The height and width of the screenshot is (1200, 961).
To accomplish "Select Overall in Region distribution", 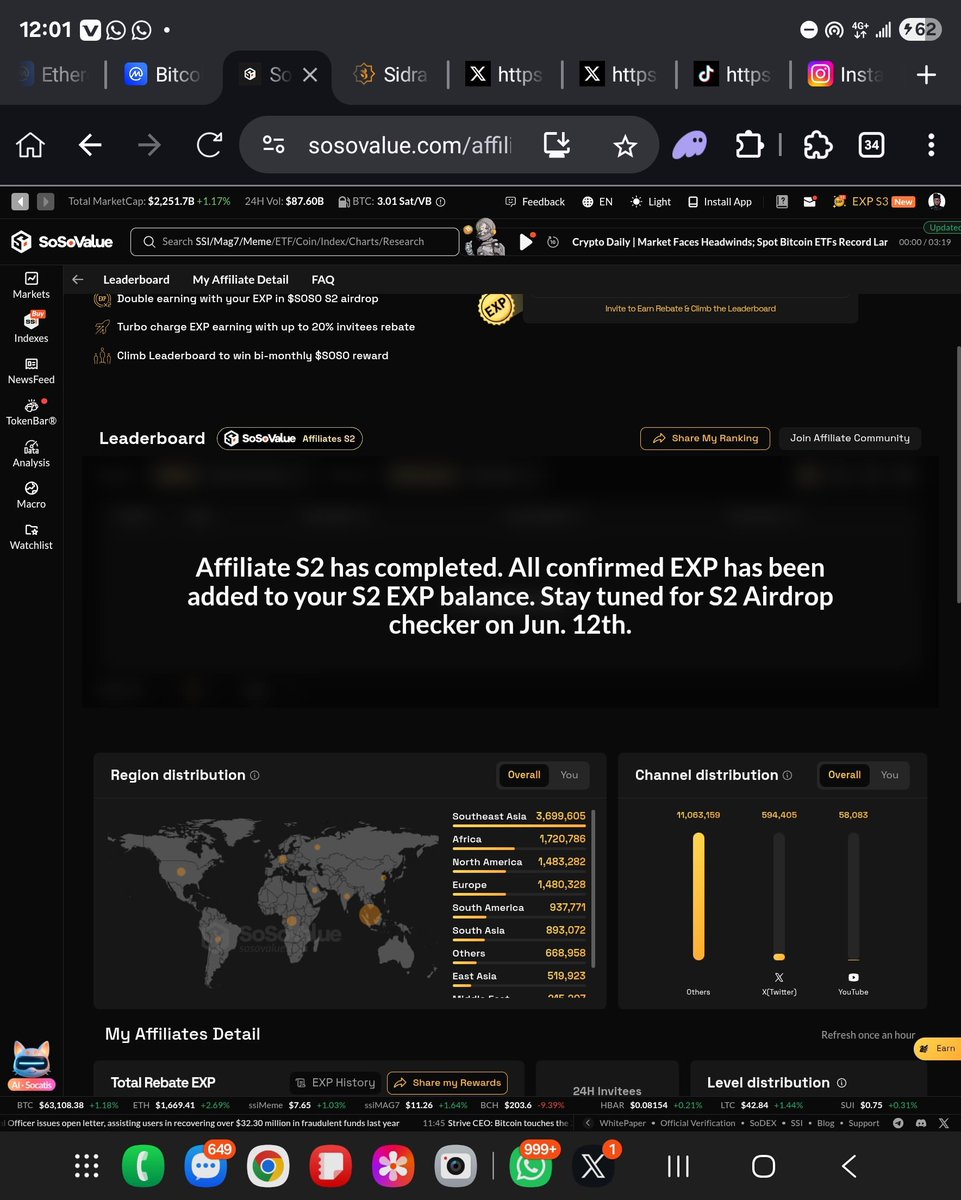I will 524,775.
